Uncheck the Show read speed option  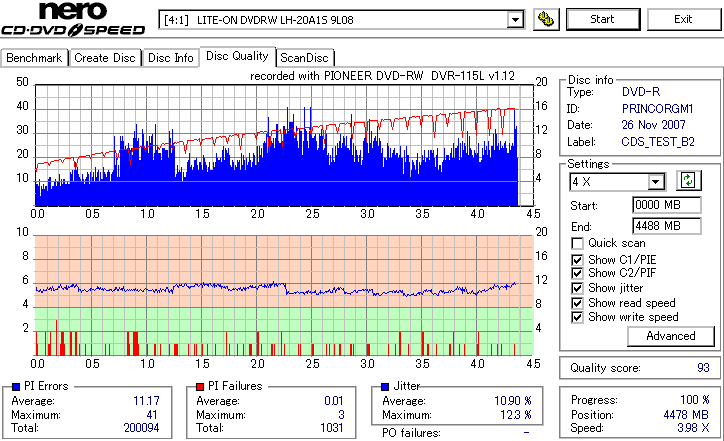577,303
